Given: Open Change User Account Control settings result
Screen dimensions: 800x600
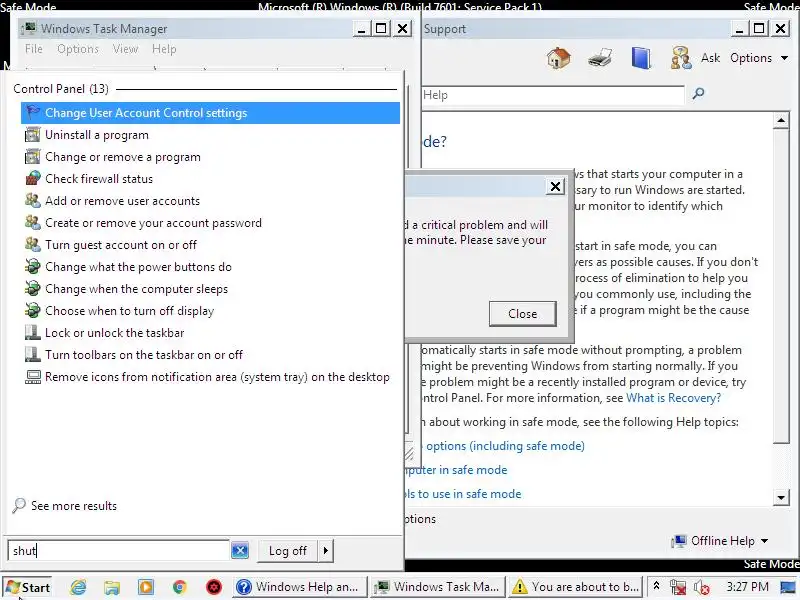Looking at the screenshot, I should [210, 113].
